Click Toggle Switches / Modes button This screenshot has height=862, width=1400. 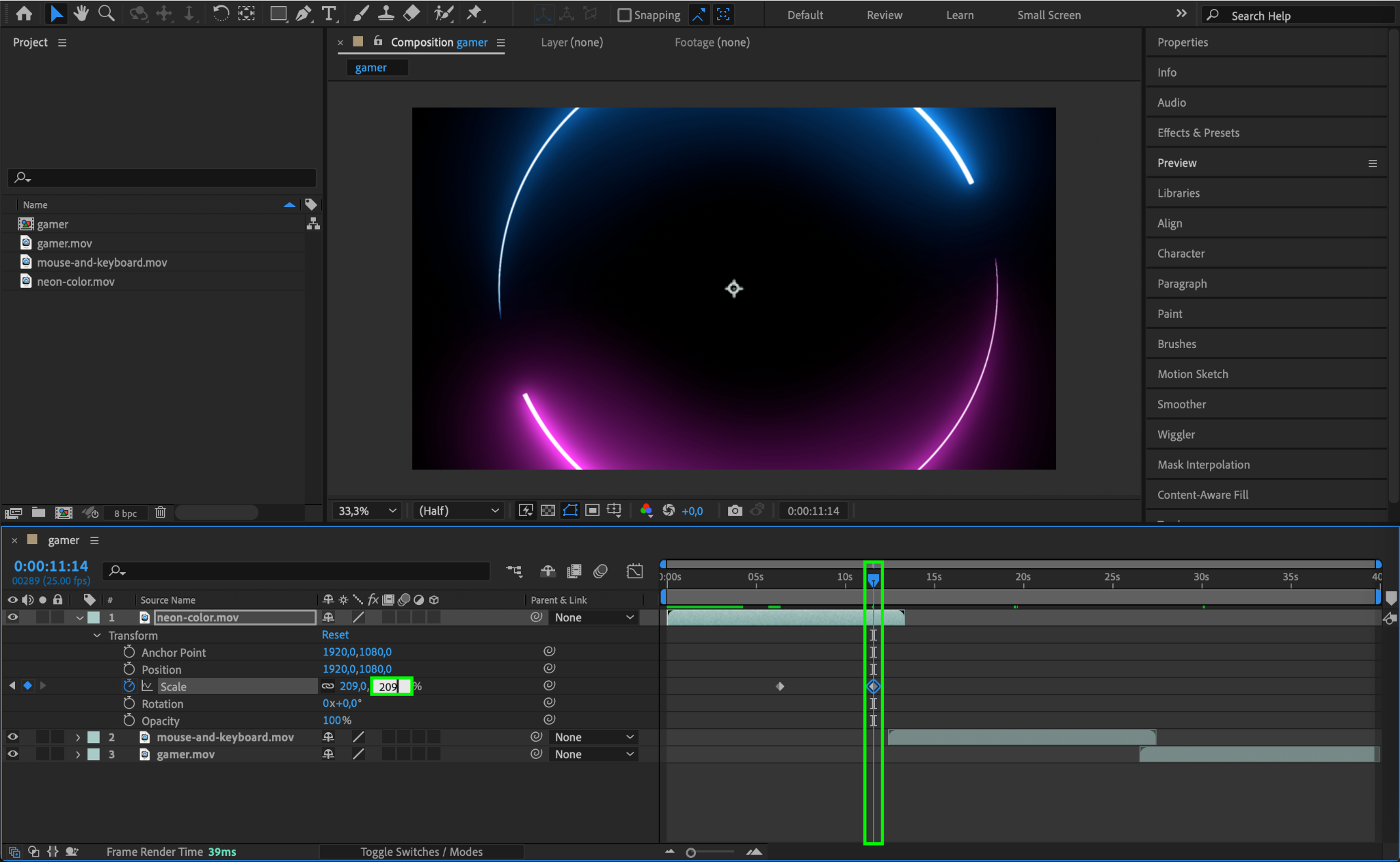(x=421, y=852)
